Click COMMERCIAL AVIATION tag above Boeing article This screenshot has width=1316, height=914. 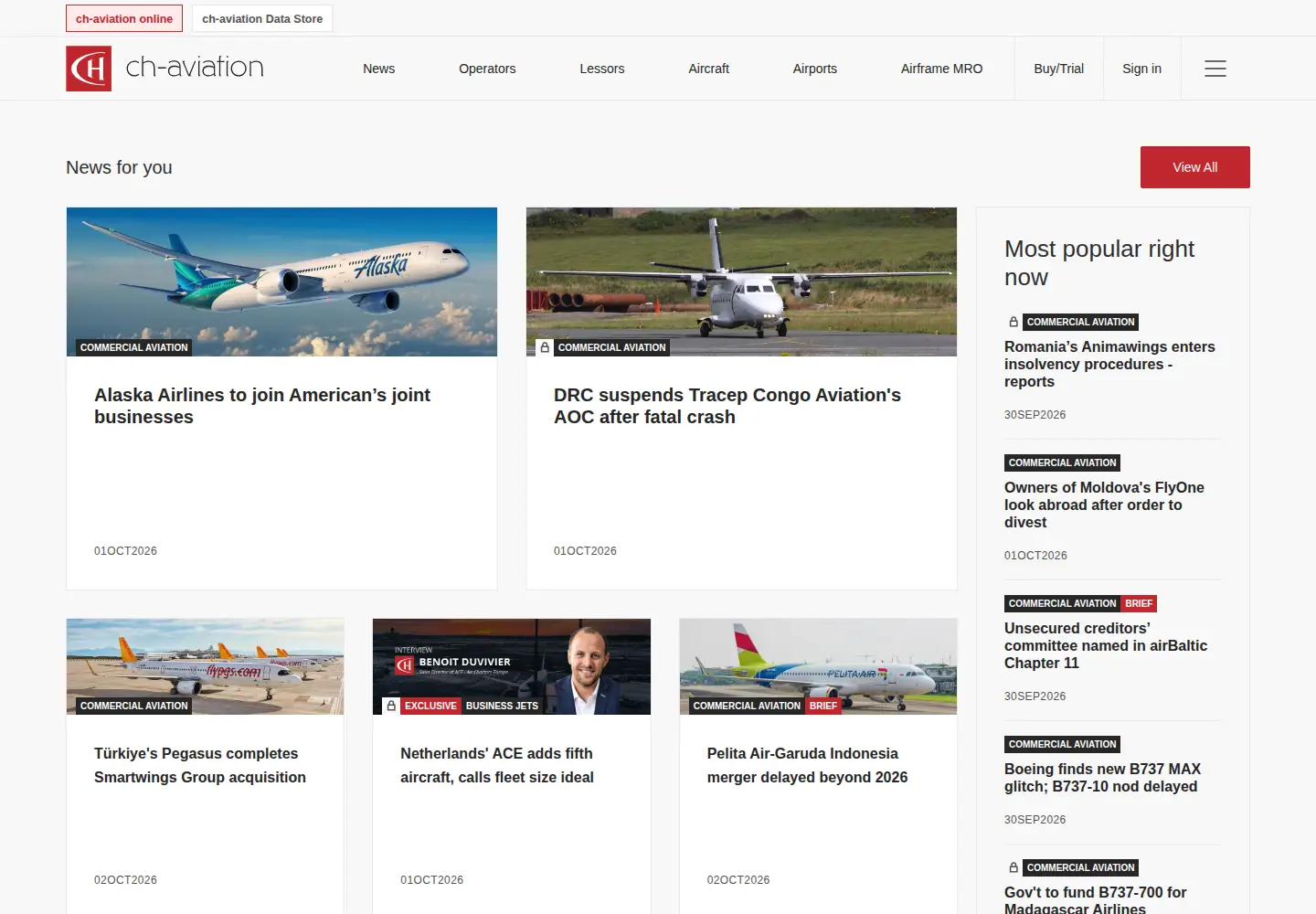point(1063,744)
